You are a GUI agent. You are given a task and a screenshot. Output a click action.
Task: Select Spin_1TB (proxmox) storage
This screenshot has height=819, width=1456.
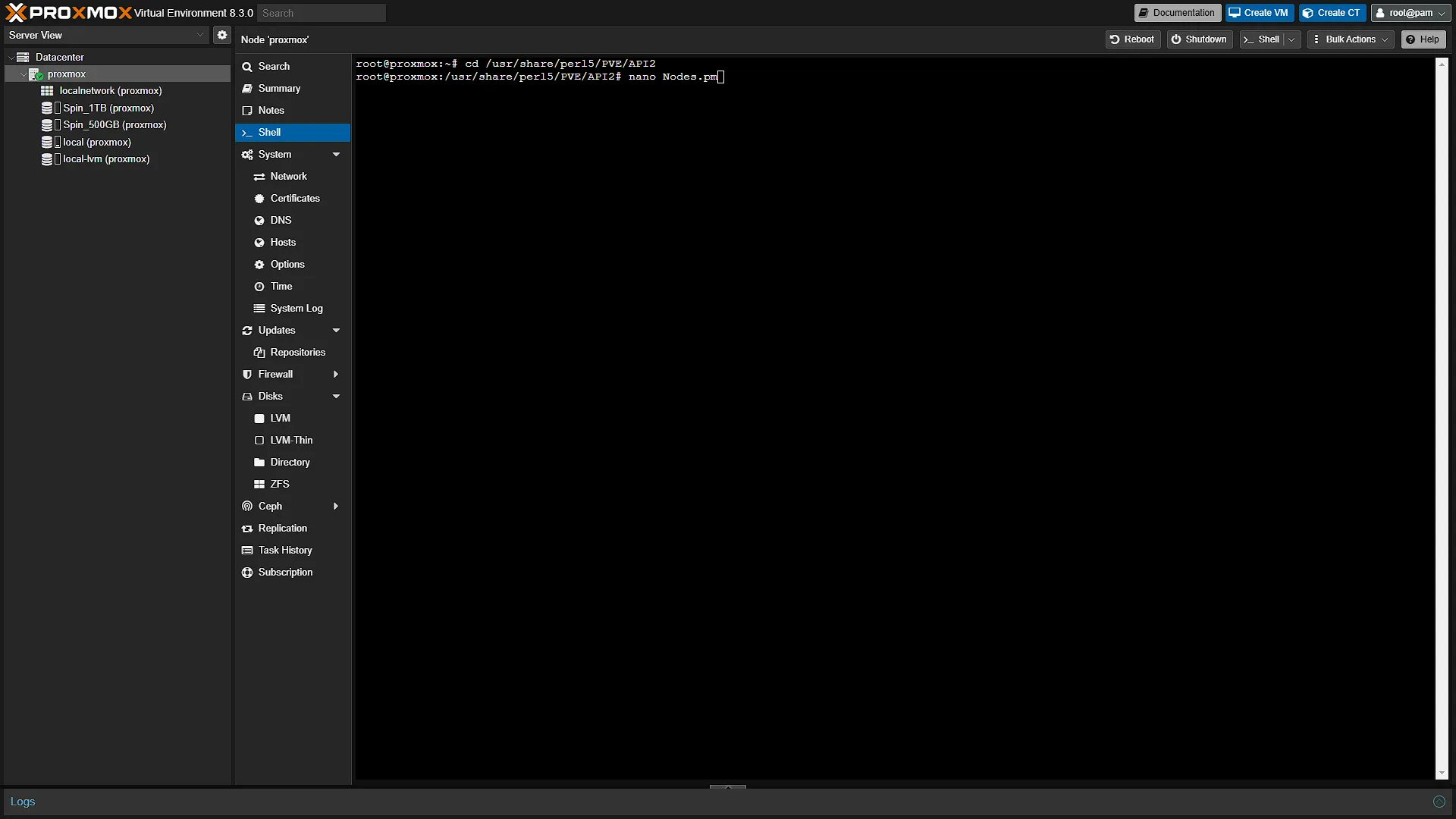click(x=108, y=108)
